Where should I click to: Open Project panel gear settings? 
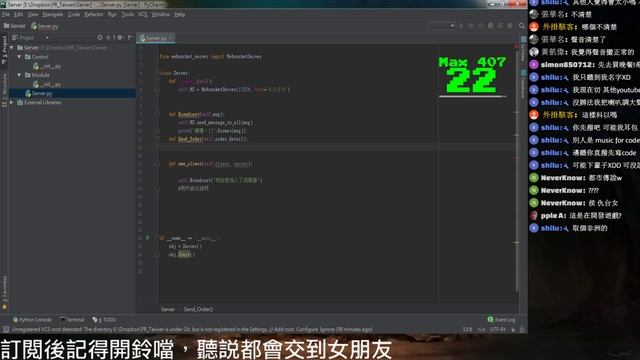tap(120, 38)
